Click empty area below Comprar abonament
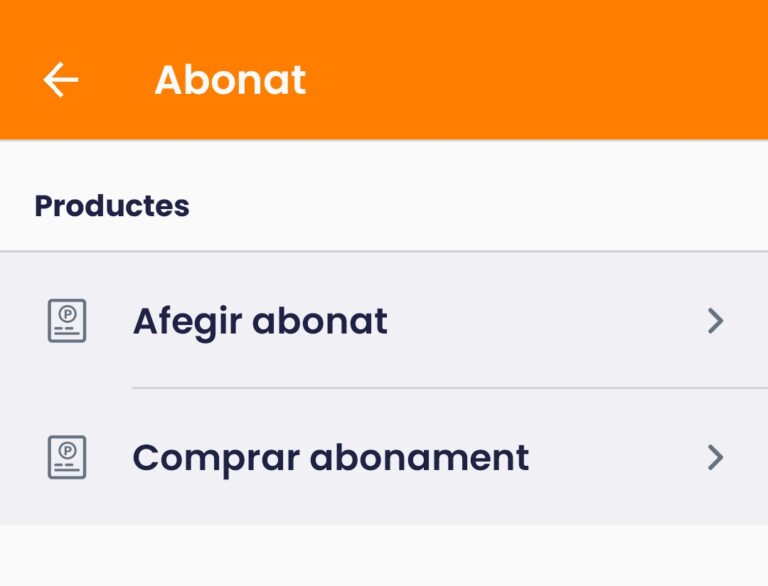The width and height of the screenshot is (768, 586). (x=384, y=556)
